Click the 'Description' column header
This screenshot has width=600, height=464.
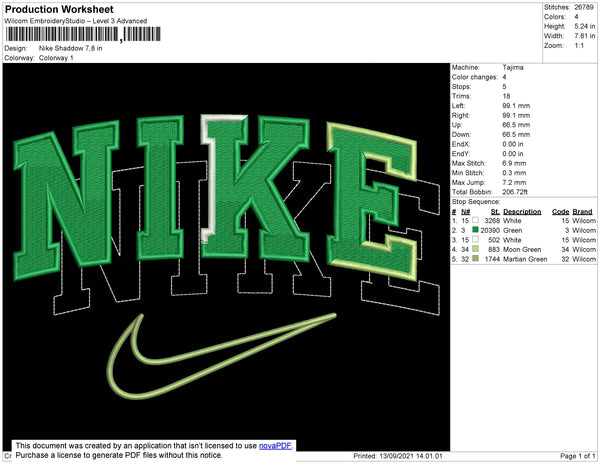coord(522,212)
